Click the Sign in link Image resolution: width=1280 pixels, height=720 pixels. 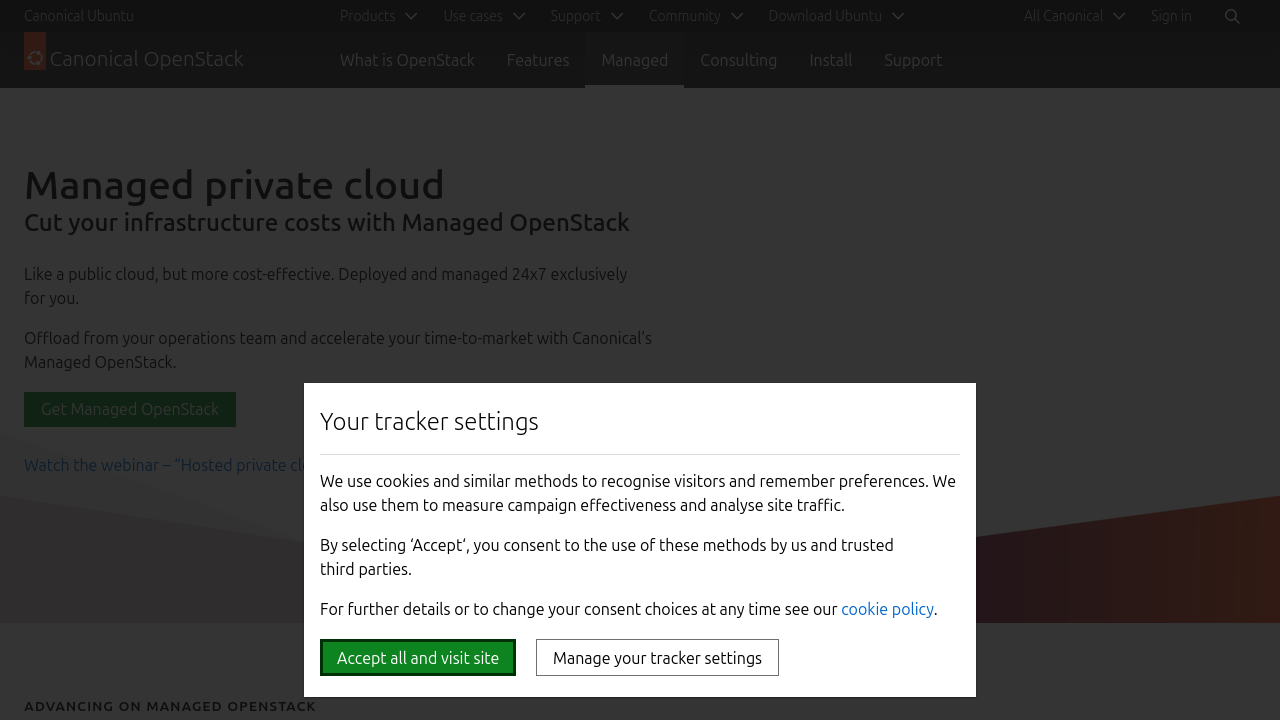tap(1171, 16)
